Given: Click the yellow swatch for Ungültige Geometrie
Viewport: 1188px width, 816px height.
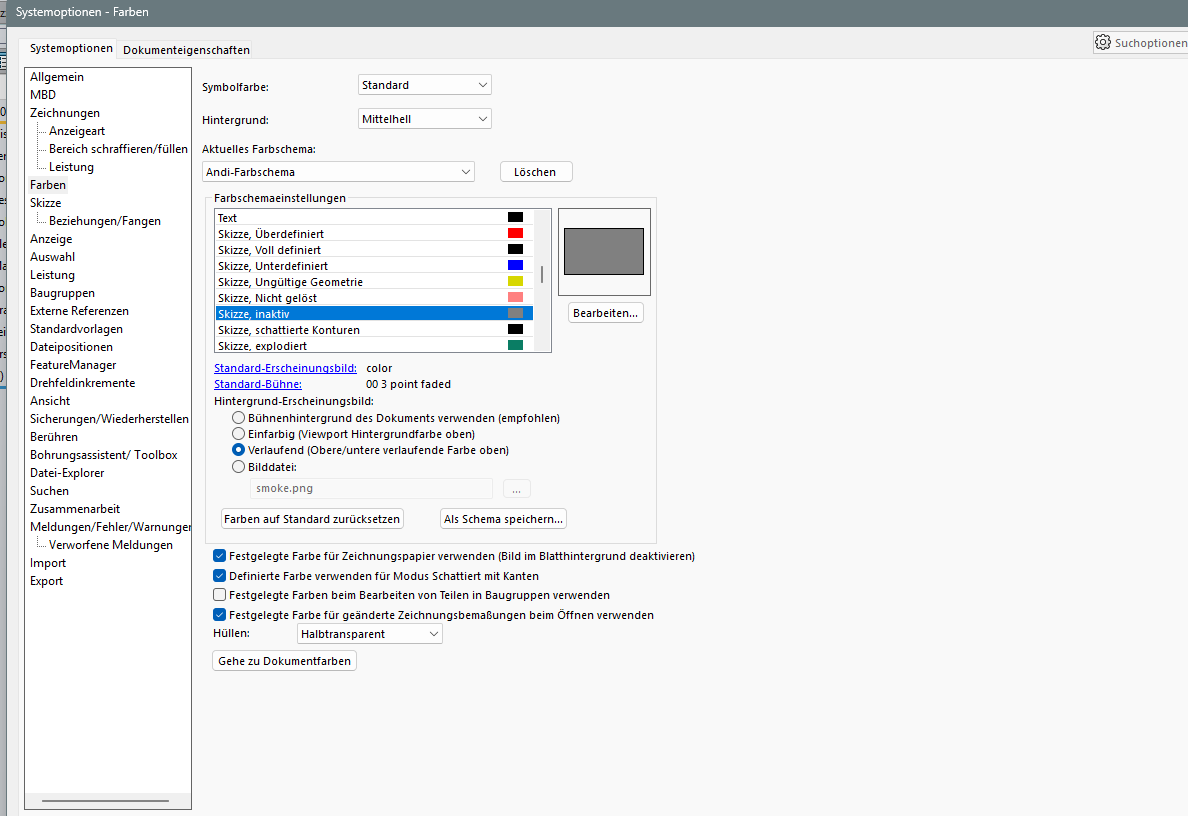Looking at the screenshot, I should (x=515, y=281).
